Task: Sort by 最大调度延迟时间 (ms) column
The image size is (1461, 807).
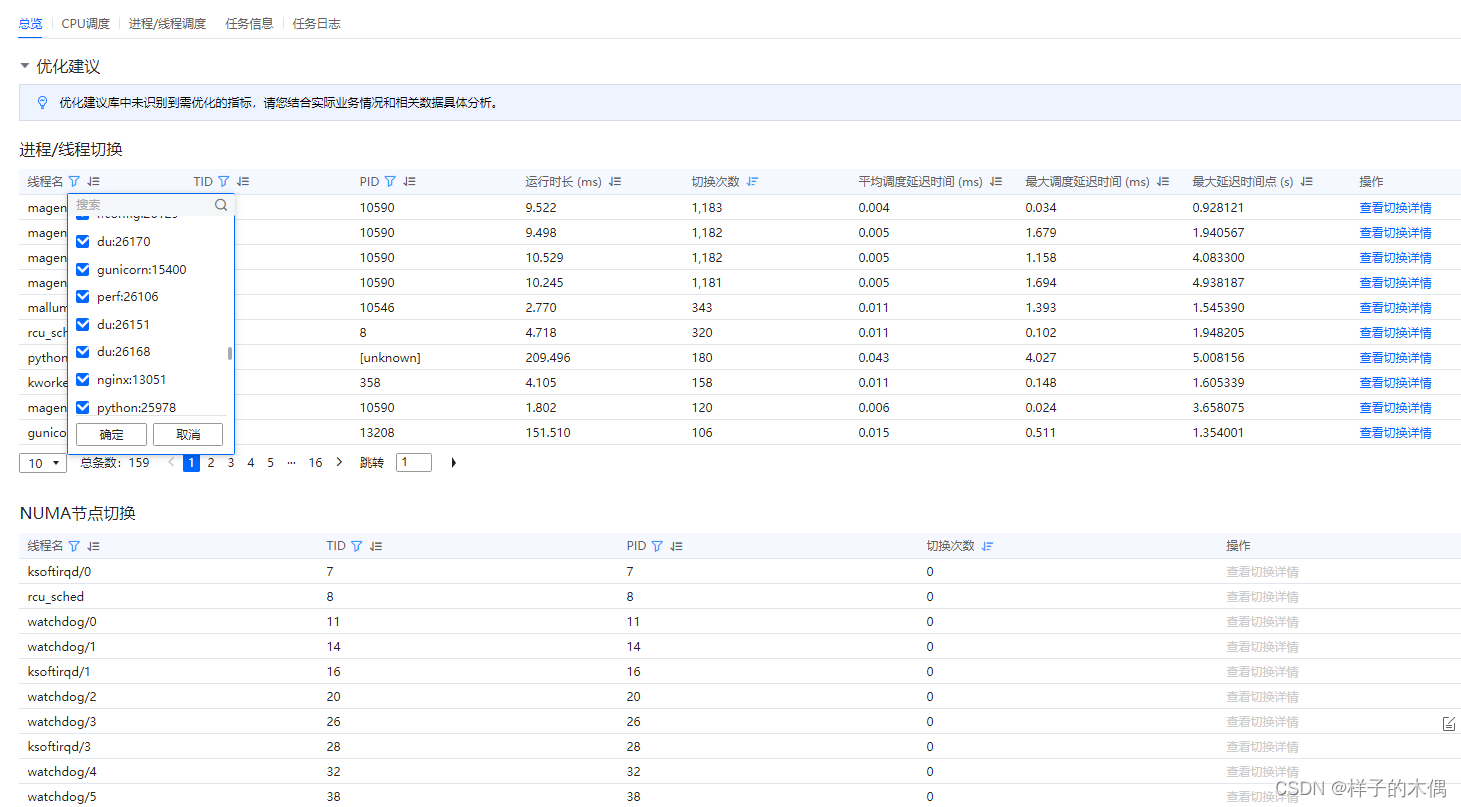Action: 1163,182
